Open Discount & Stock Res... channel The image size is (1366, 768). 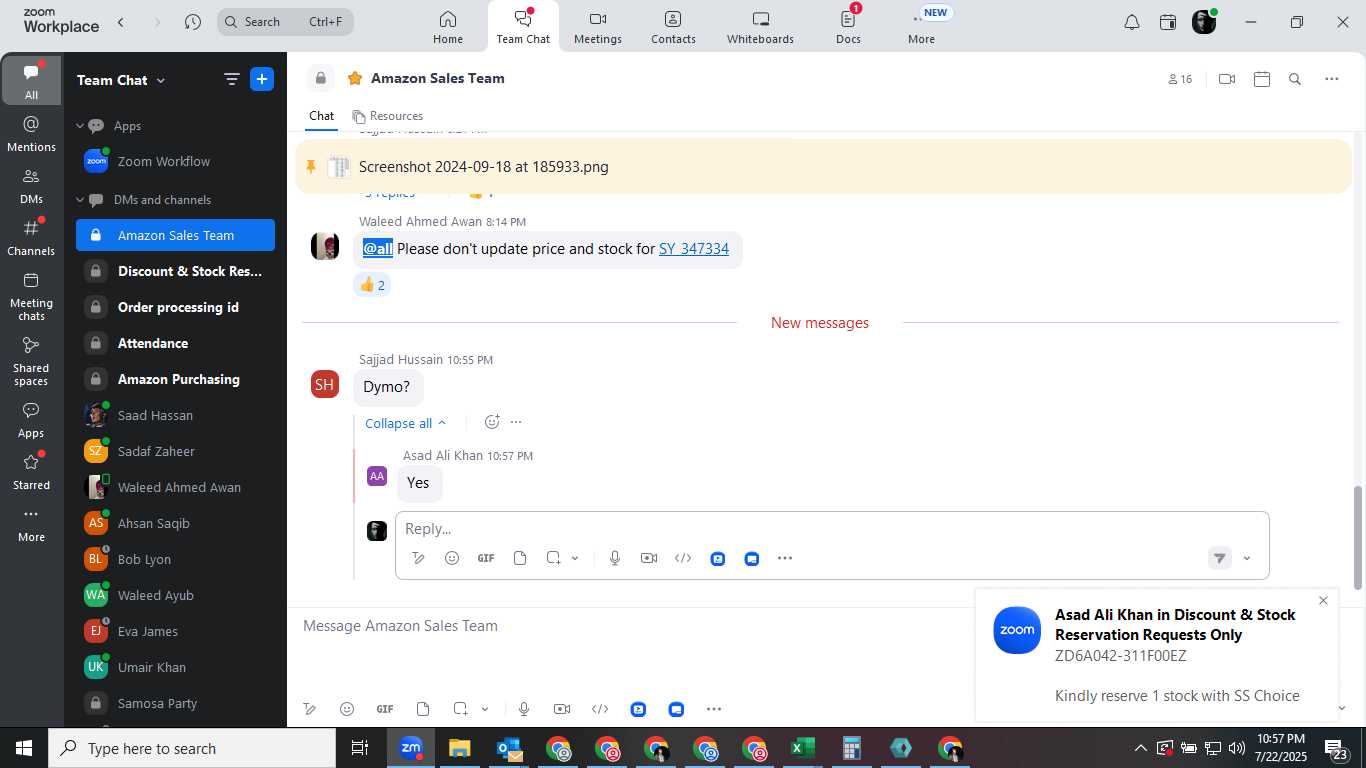pos(175,271)
